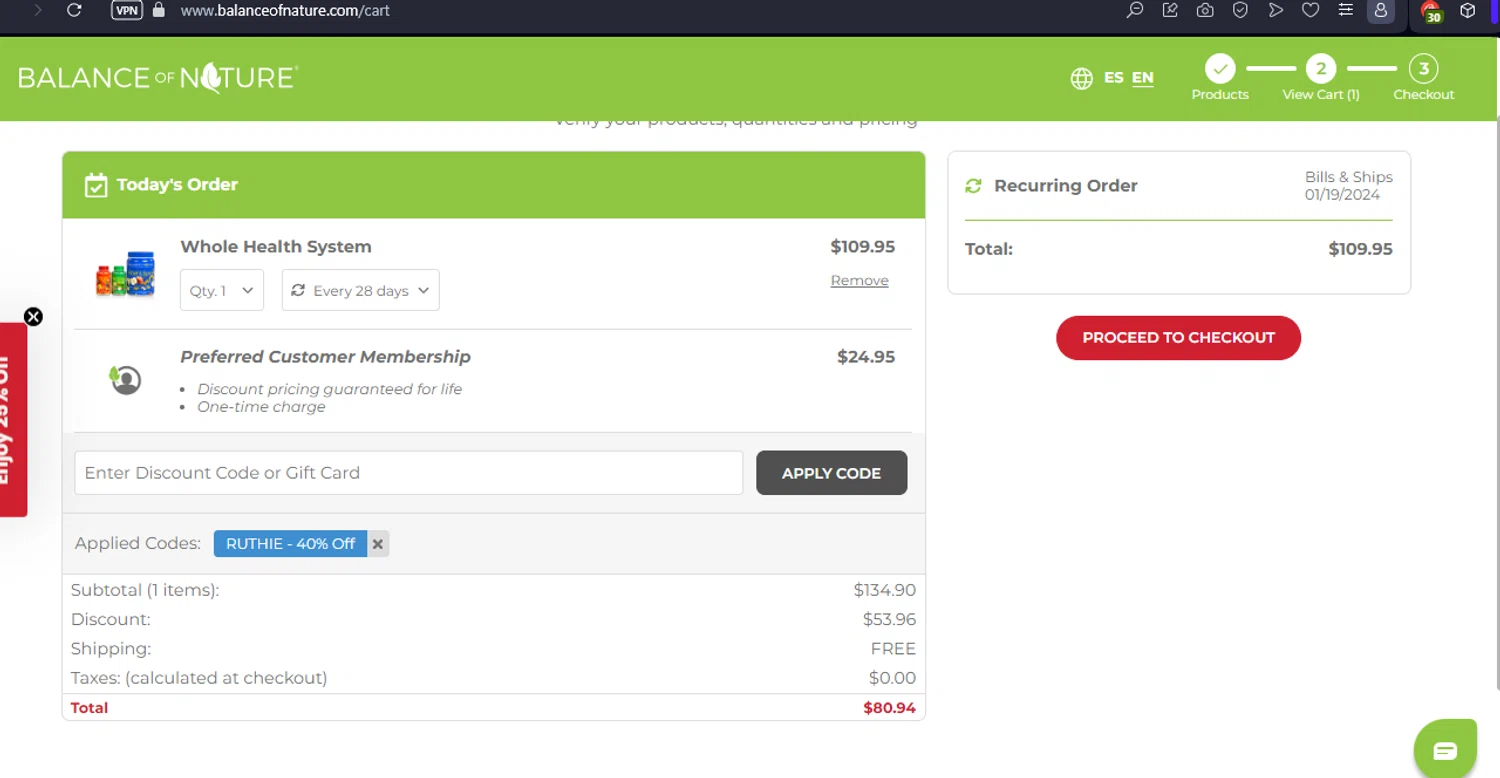The height and width of the screenshot is (778, 1500).
Task: Open the Qty. 1 quantity dropdown
Action: pos(222,290)
